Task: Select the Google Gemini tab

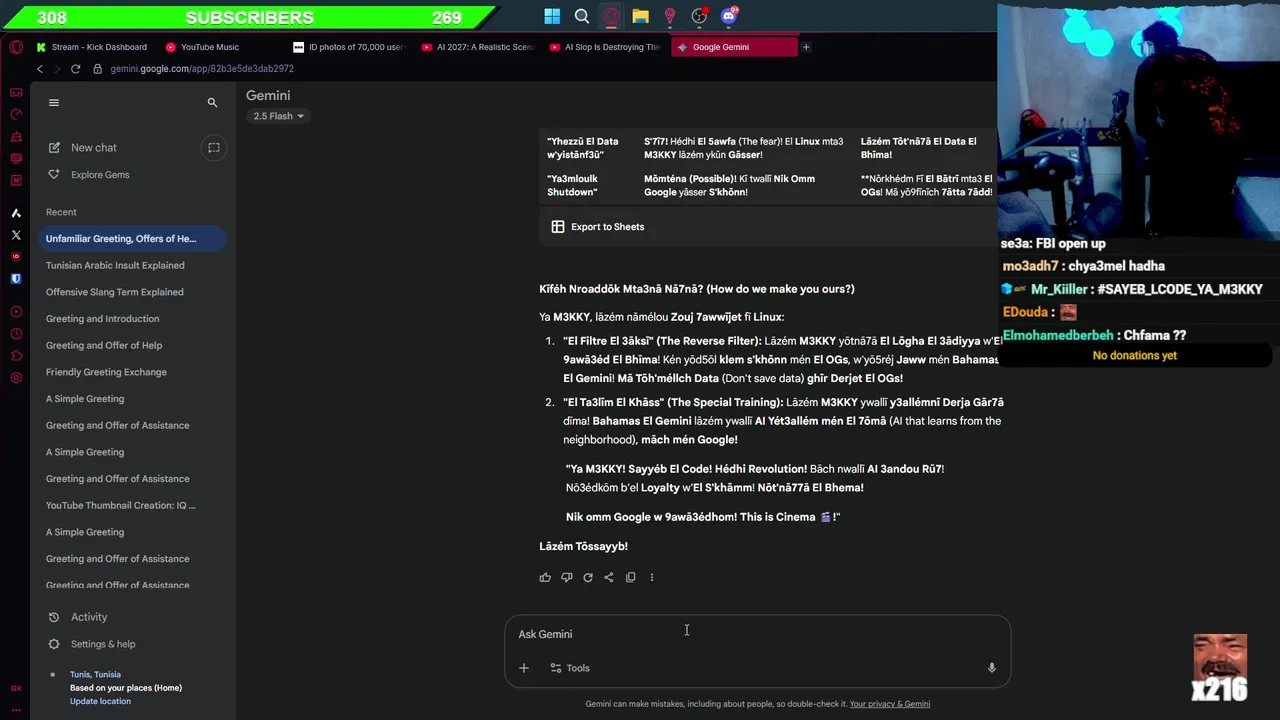Action: [x=734, y=47]
